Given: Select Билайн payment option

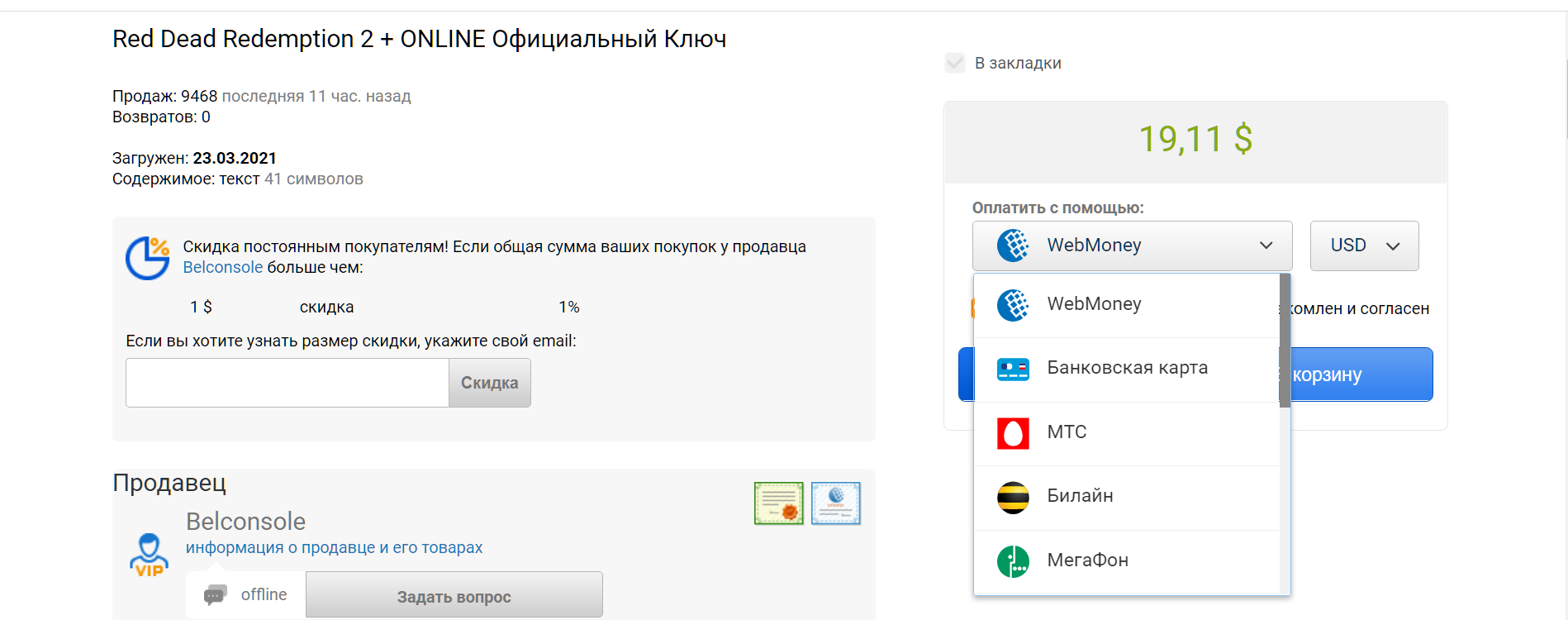Looking at the screenshot, I should coord(1127,498).
